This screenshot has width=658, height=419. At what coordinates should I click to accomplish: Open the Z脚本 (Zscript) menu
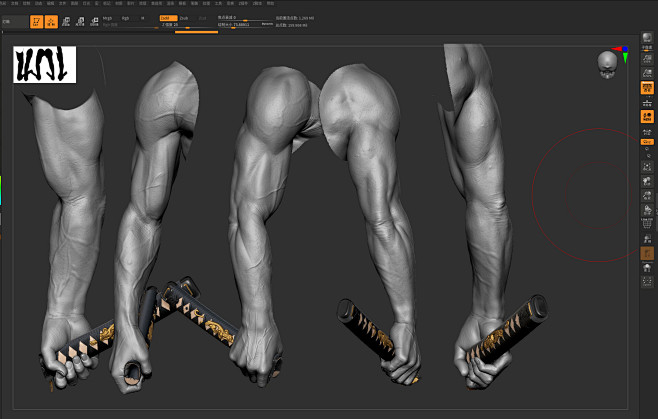pos(258,3)
